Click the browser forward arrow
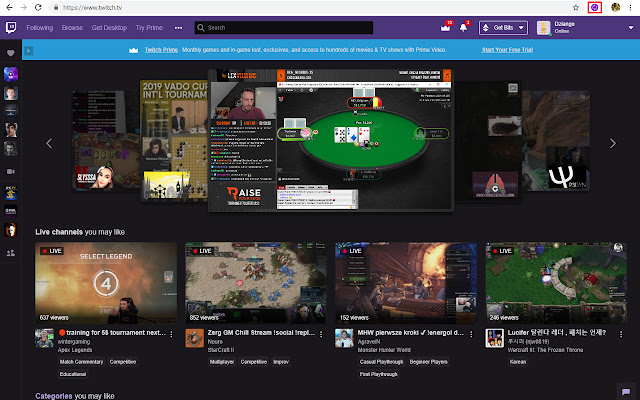The image size is (640, 400). (x=24, y=7)
